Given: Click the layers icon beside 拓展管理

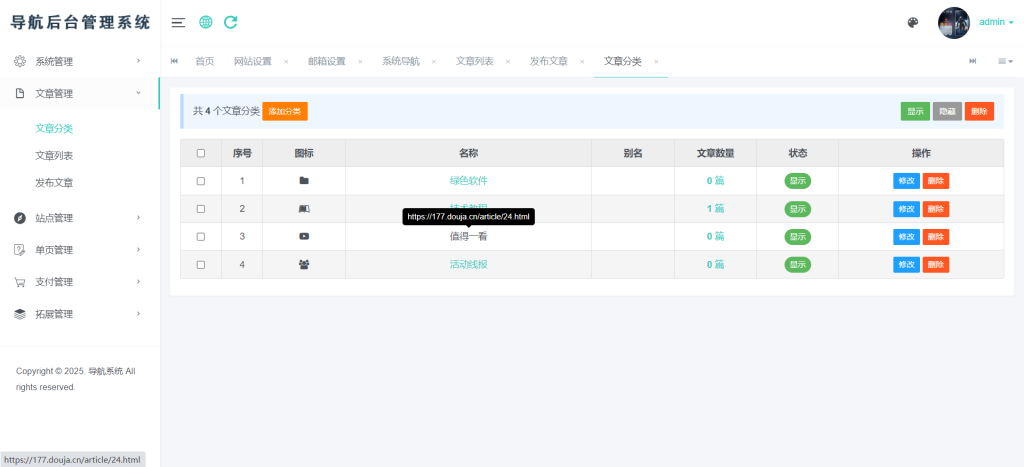Looking at the screenshot, I should (x=20, y=314).
